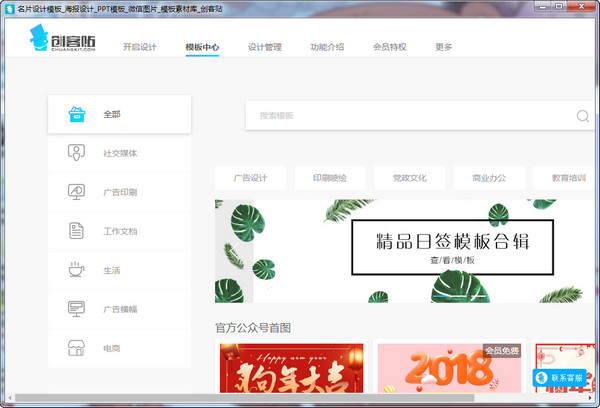Maximize the window
Image resolution: width=600 pixels, height=408 pixels.
pyautogui.click(x=559, y=7)
